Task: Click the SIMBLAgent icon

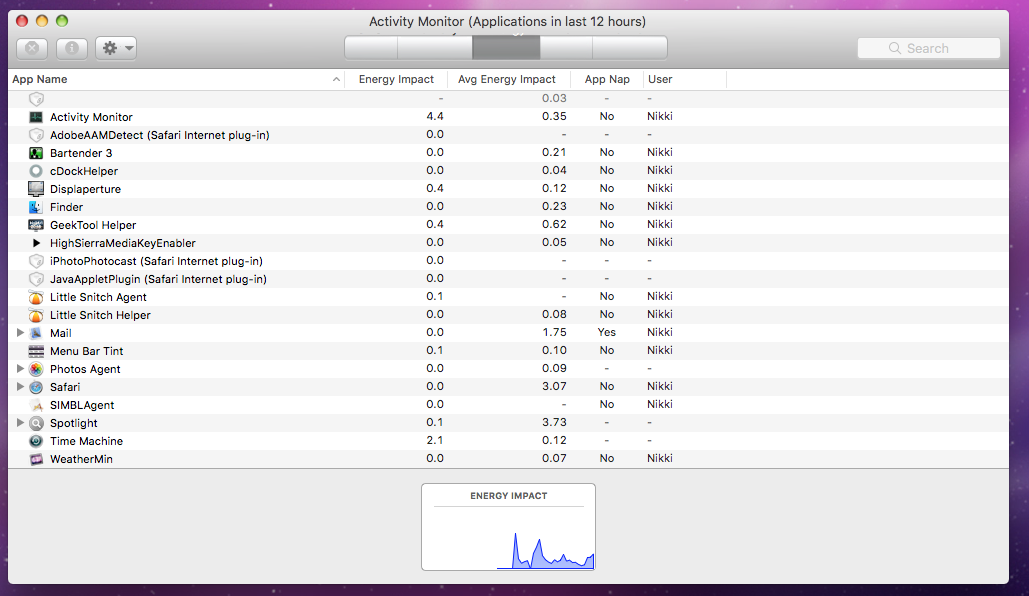Action: (36, 405)
